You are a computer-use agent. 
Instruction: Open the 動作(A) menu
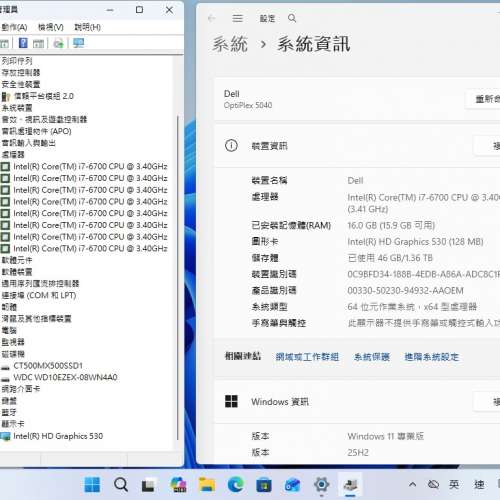click(14, 27)
